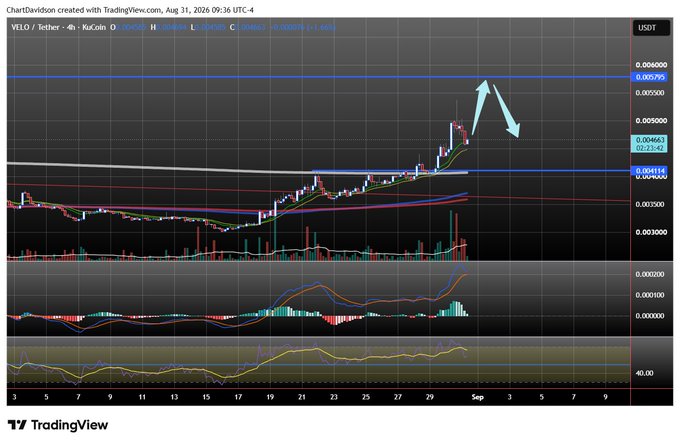Click the 0.004114 blue price label
The image size is (680, 444).
[650, 171]
